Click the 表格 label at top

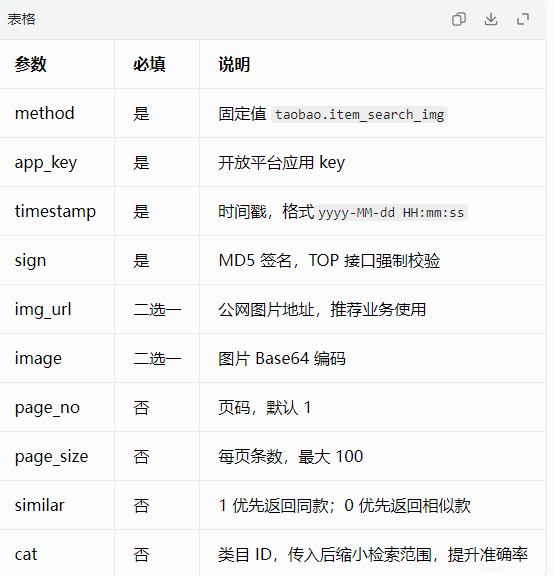pyautogui.click(x=21, y=19)
